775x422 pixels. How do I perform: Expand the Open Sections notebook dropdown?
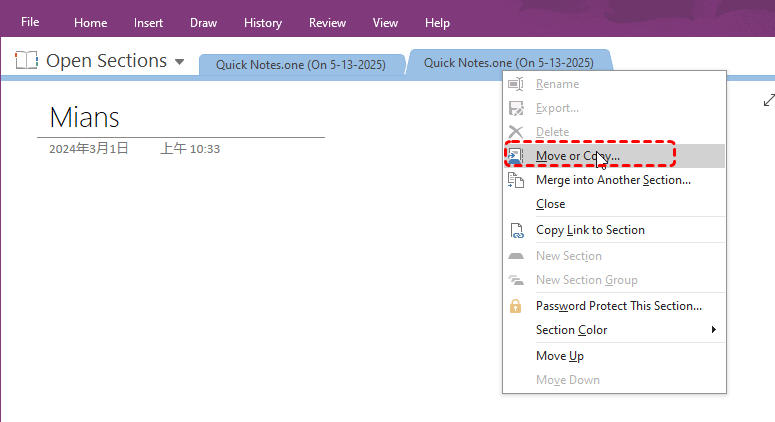[179, 62]
